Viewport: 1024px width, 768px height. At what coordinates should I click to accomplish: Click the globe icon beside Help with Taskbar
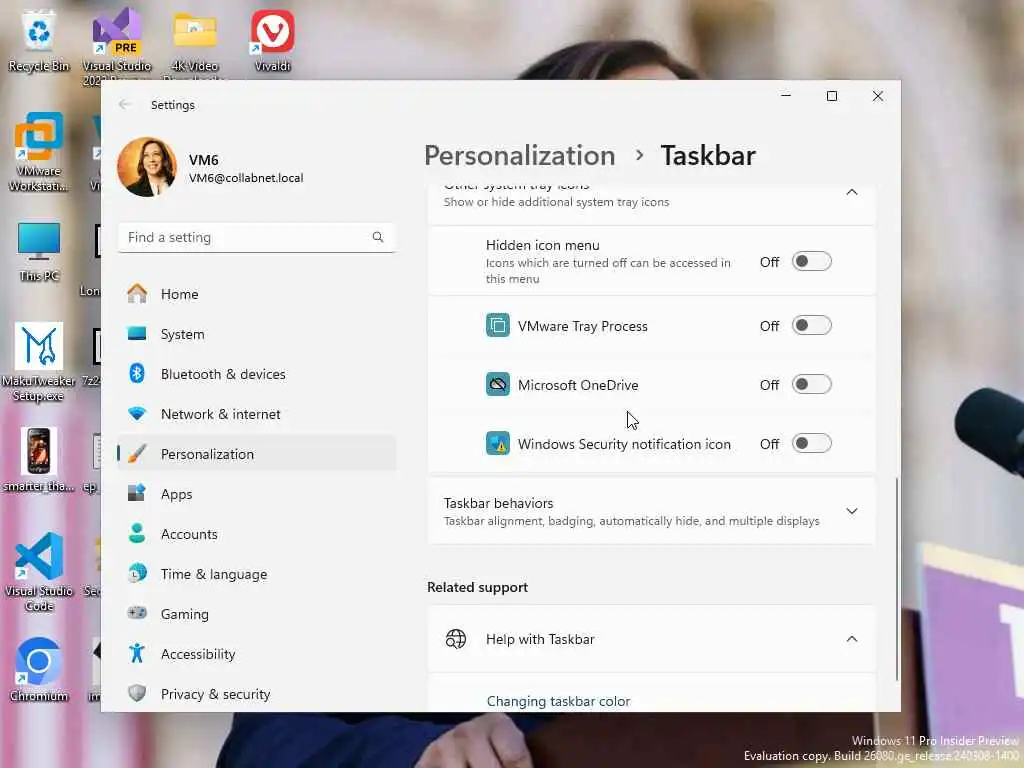(456, 639)
